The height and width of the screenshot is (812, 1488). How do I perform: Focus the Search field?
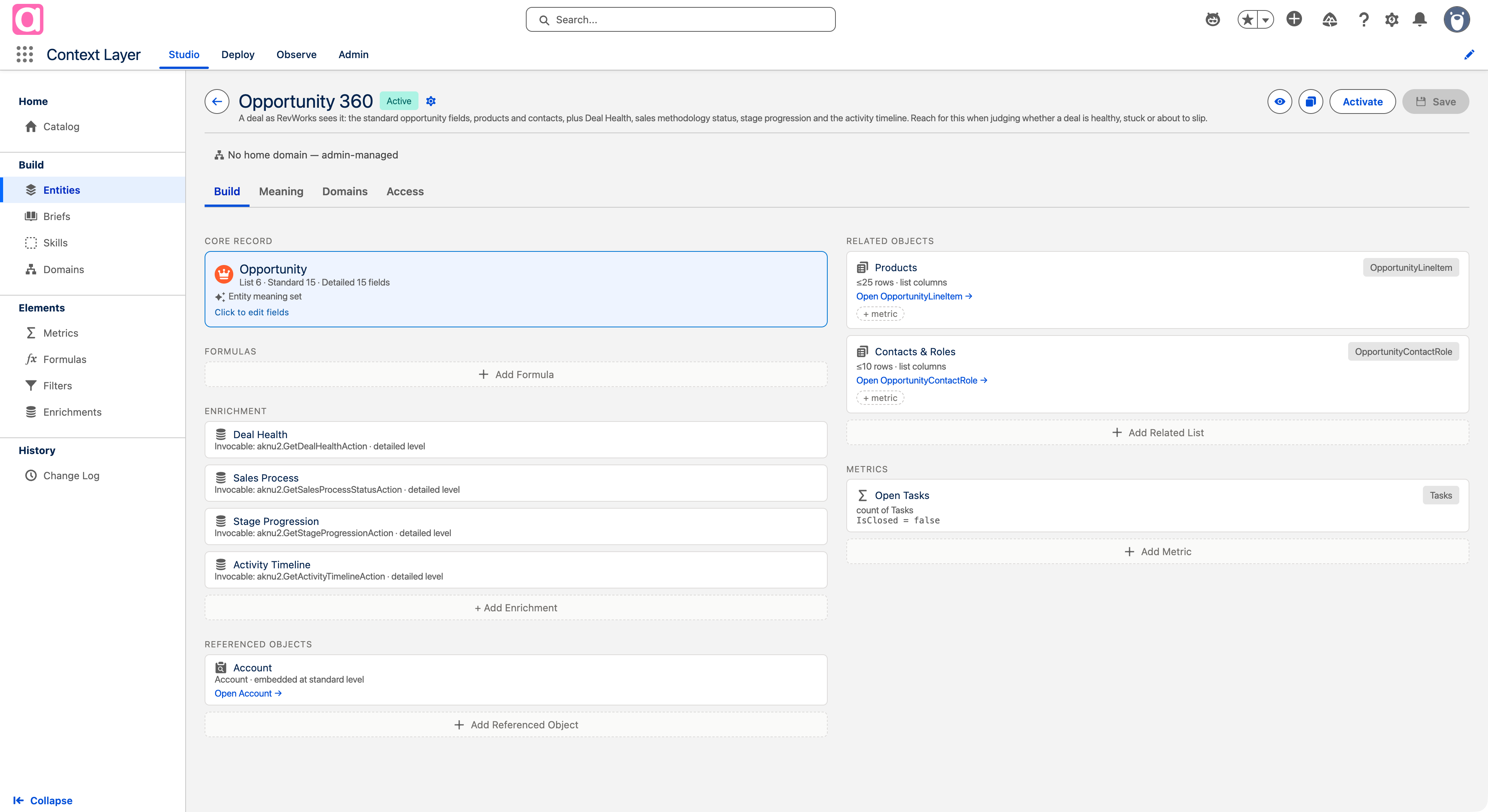point(680,20)
